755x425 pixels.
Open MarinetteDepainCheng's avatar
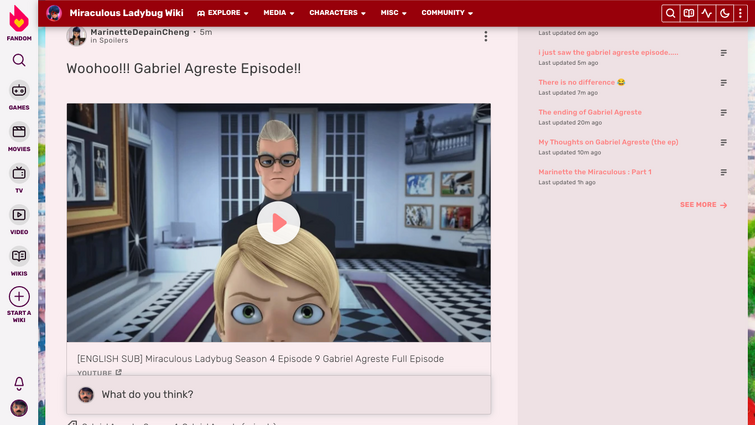[x=76, y=36]
